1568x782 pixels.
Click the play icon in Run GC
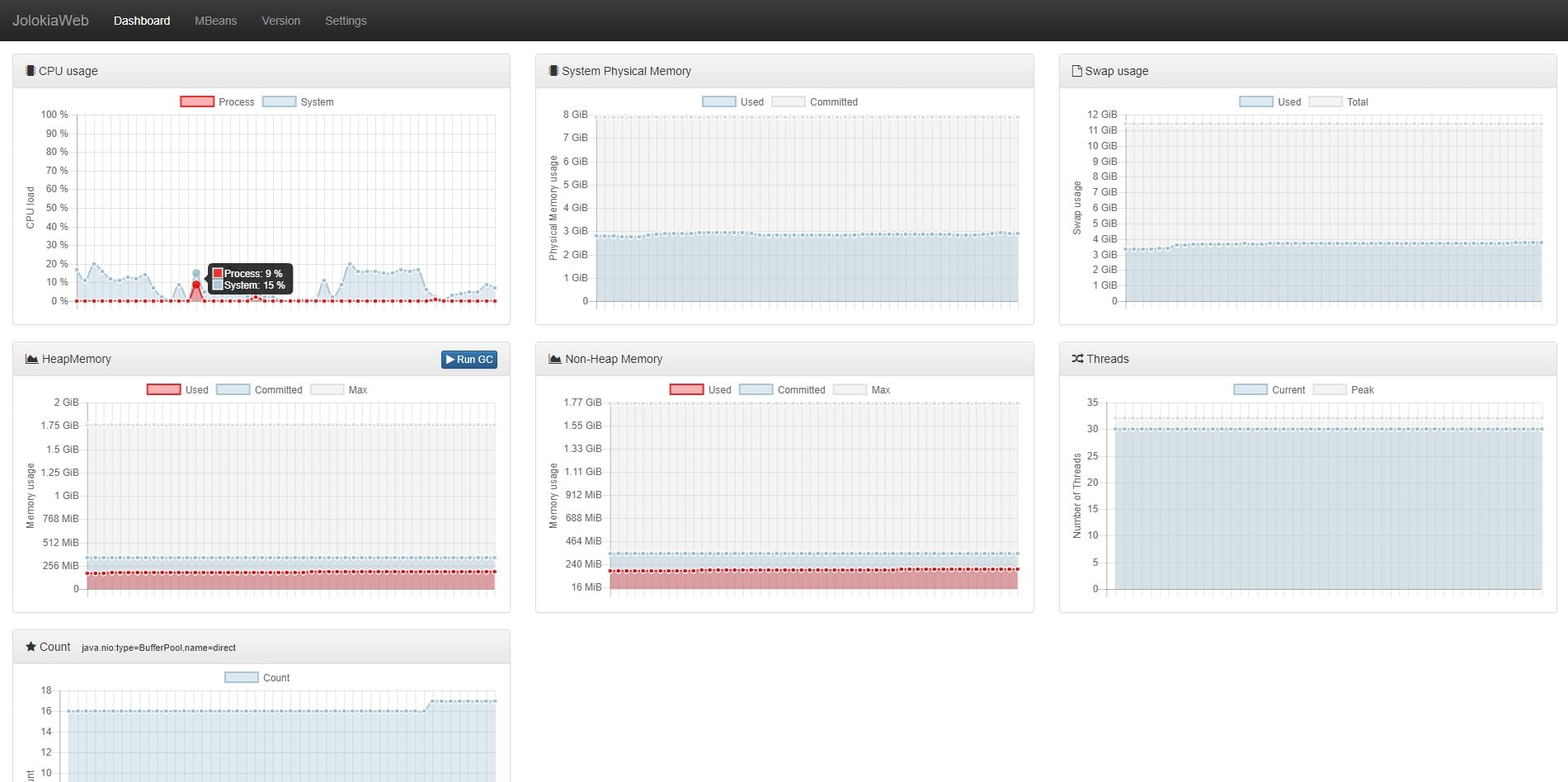point(450,360)
